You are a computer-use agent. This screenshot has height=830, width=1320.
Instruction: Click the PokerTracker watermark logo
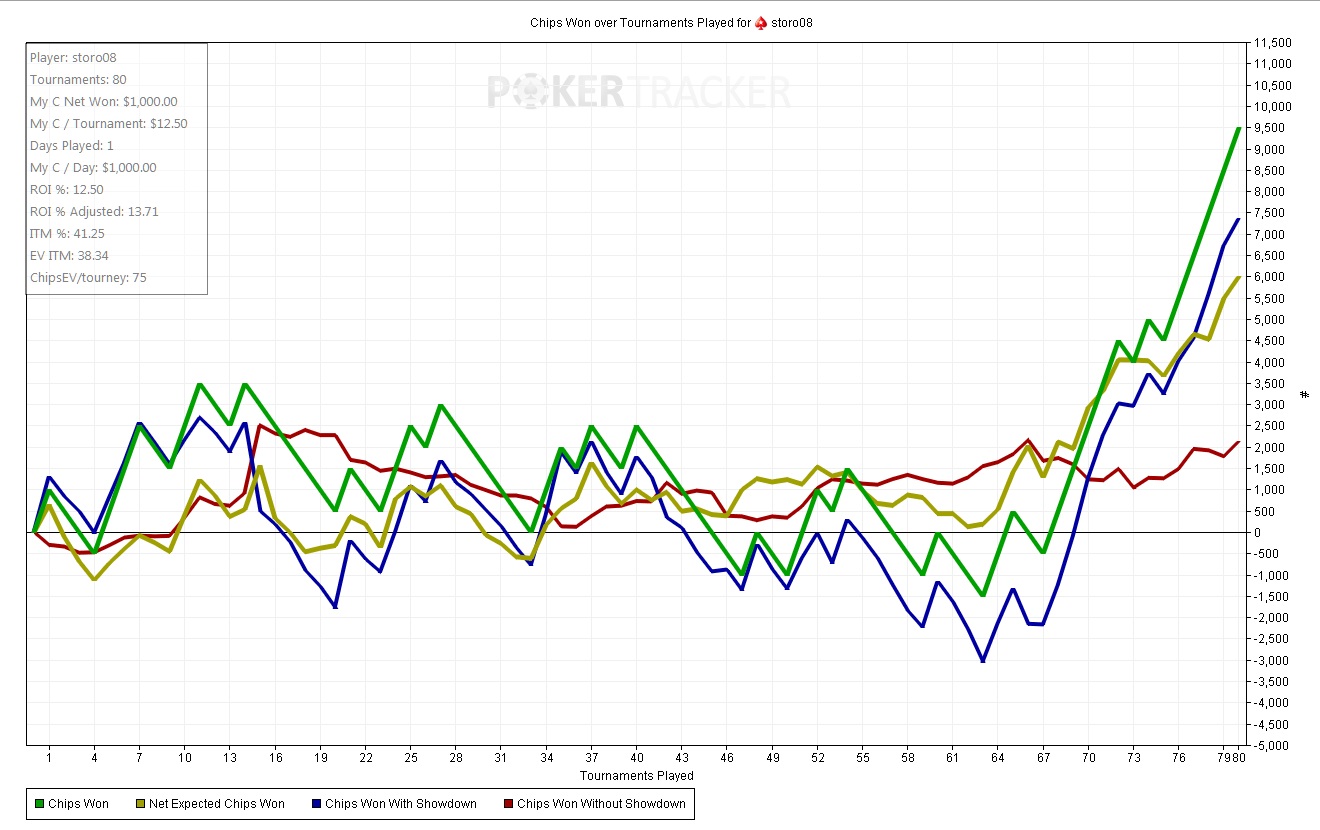638,93
